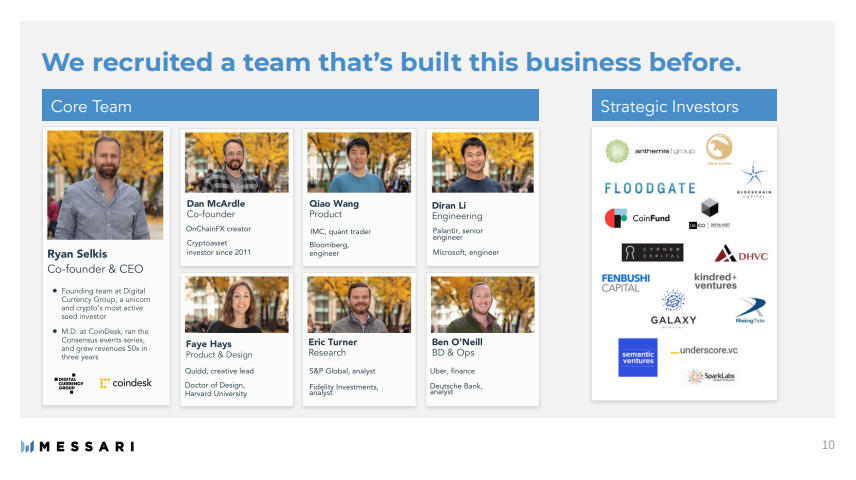Select Dan McArdle's photo
The height and width of the screenshot is (480, 856).
(237, 162)
